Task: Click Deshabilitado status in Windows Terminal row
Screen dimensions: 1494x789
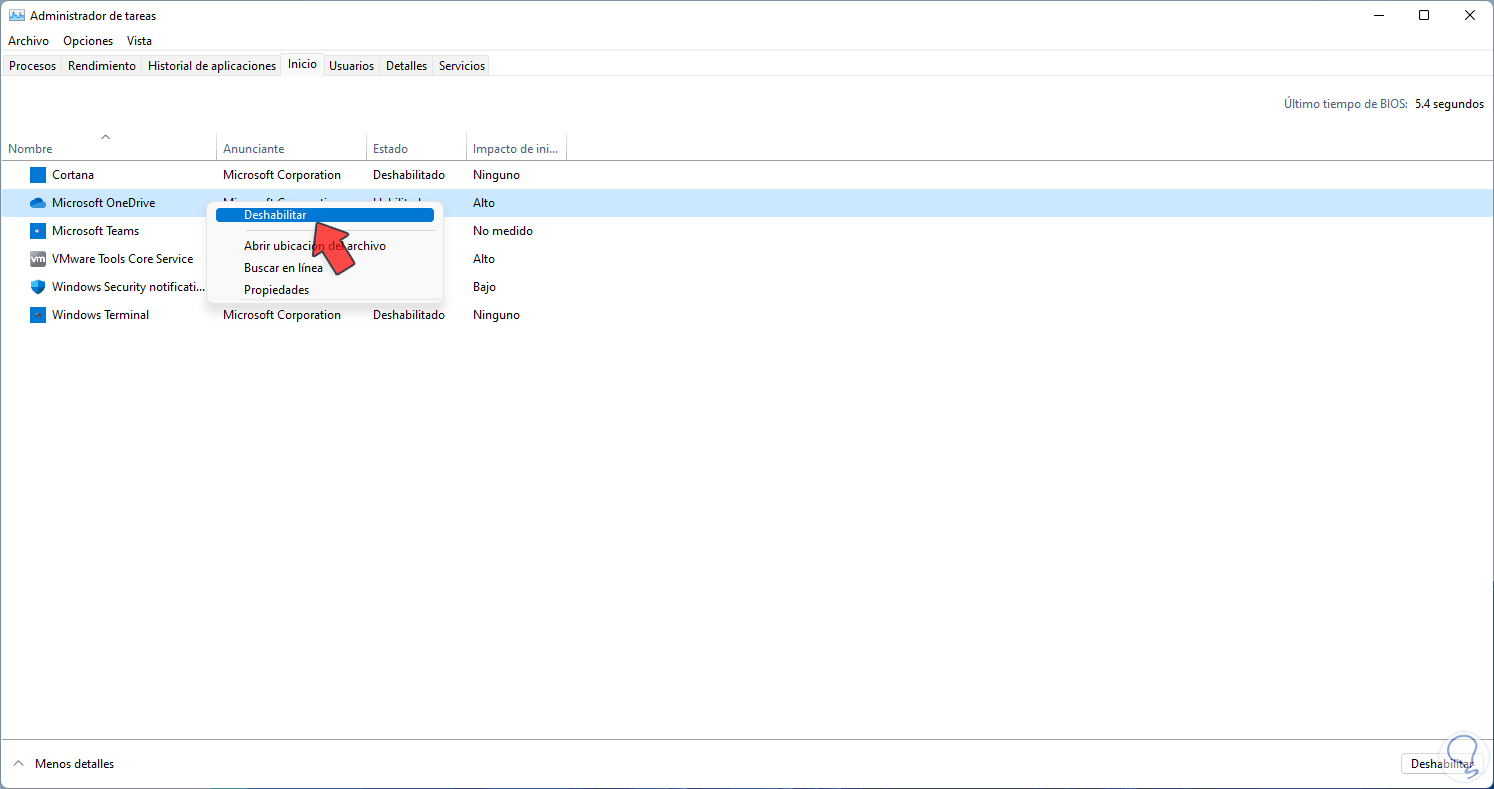Action: coord(409,315)
